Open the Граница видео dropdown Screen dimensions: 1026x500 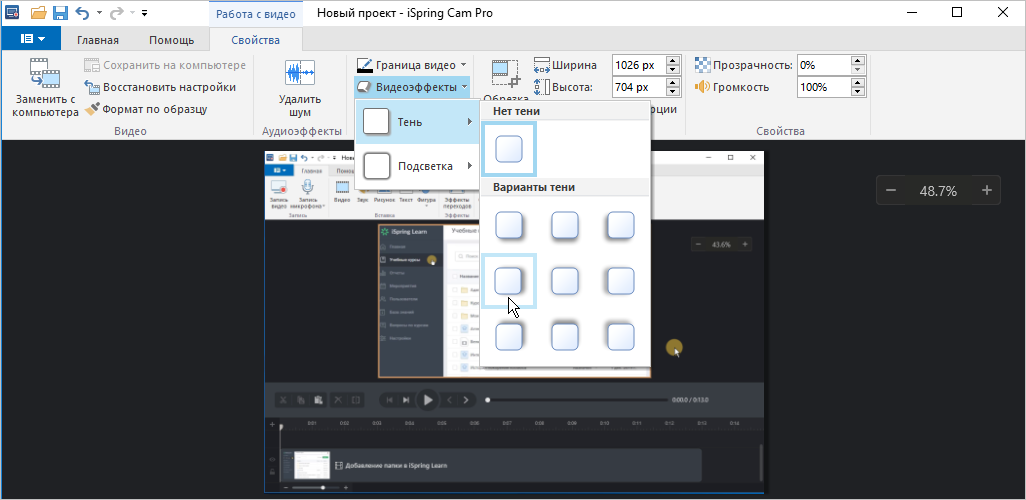(x=412, y=65)
